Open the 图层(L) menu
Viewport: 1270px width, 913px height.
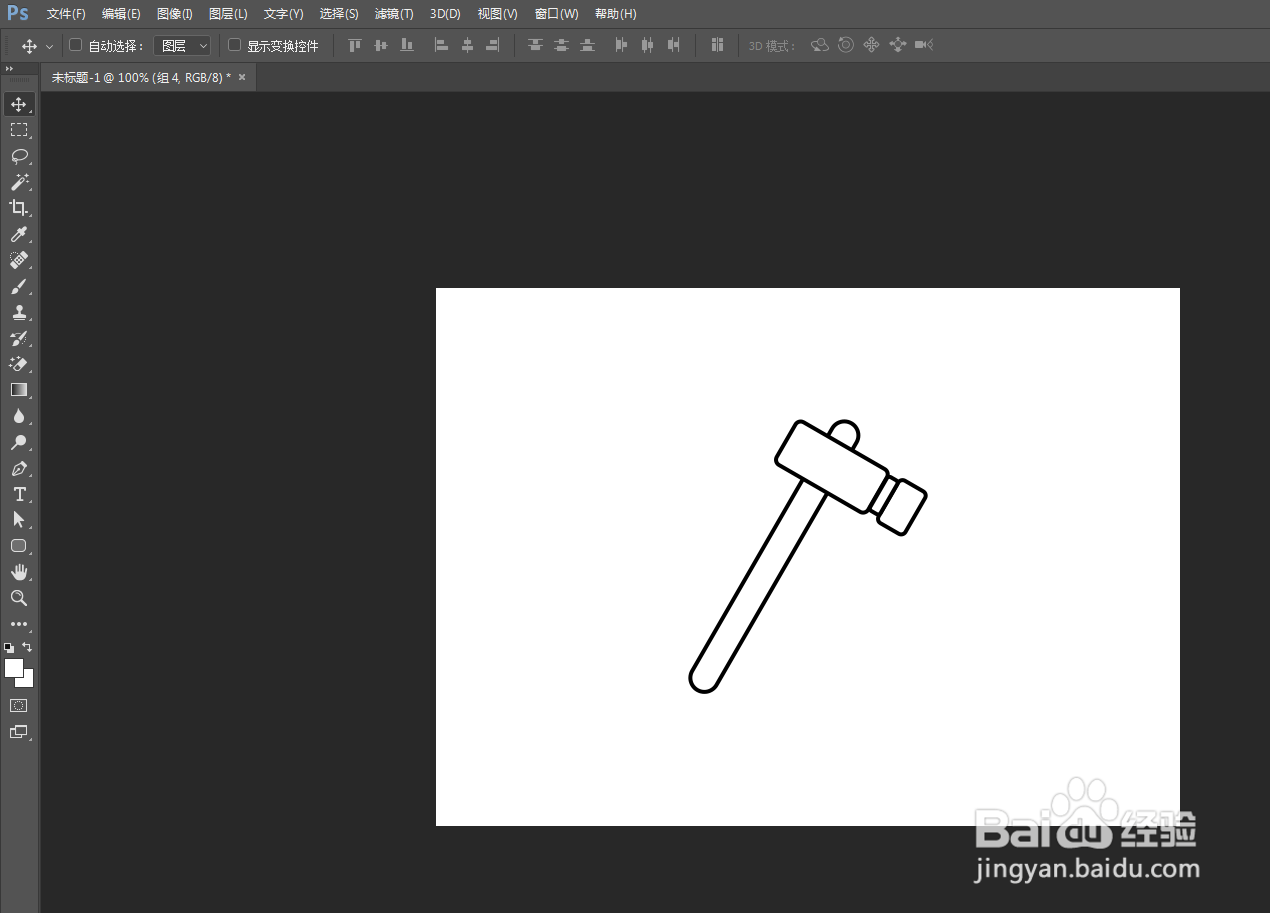click(228, 14)
